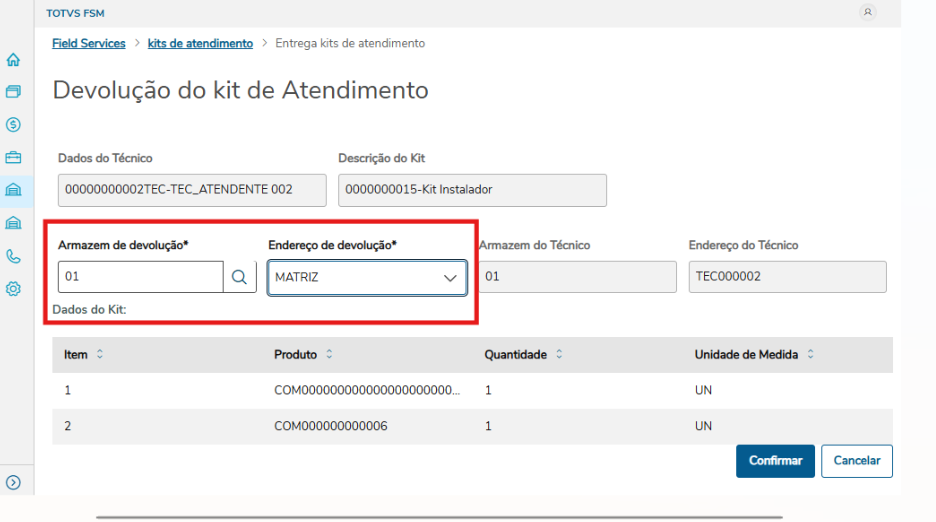Click the Cancelar button
Viewport: 936px width, 522px height.
(x=857, y=461)
